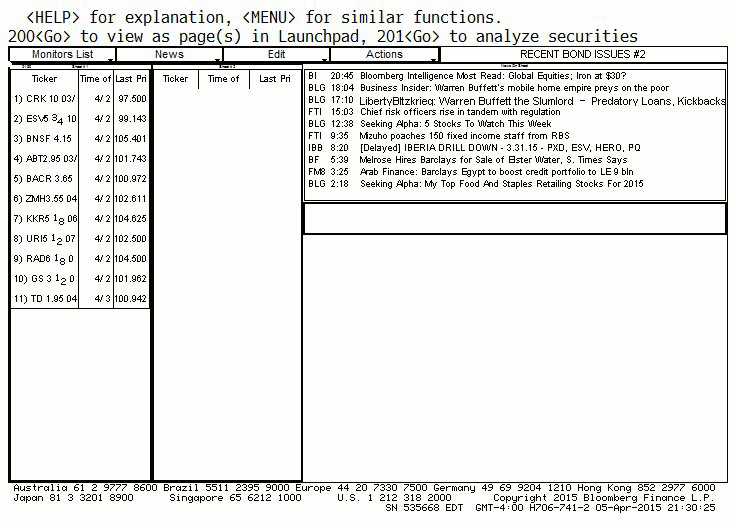
Task: Select the ZMH3.55 04 bond row
Action: point(80,199)
